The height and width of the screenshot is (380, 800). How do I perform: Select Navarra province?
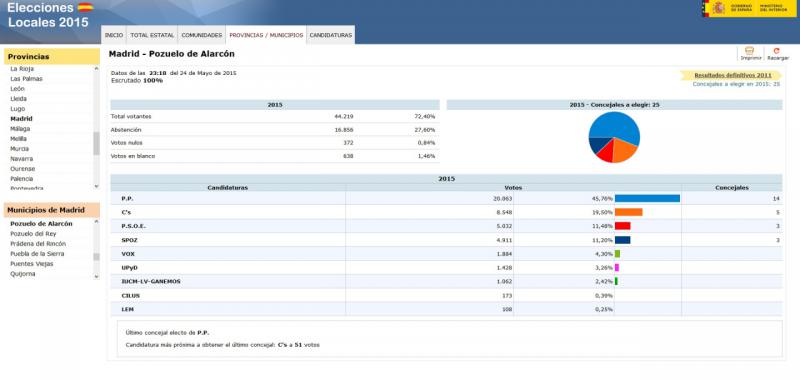click(x=21, y=159)
